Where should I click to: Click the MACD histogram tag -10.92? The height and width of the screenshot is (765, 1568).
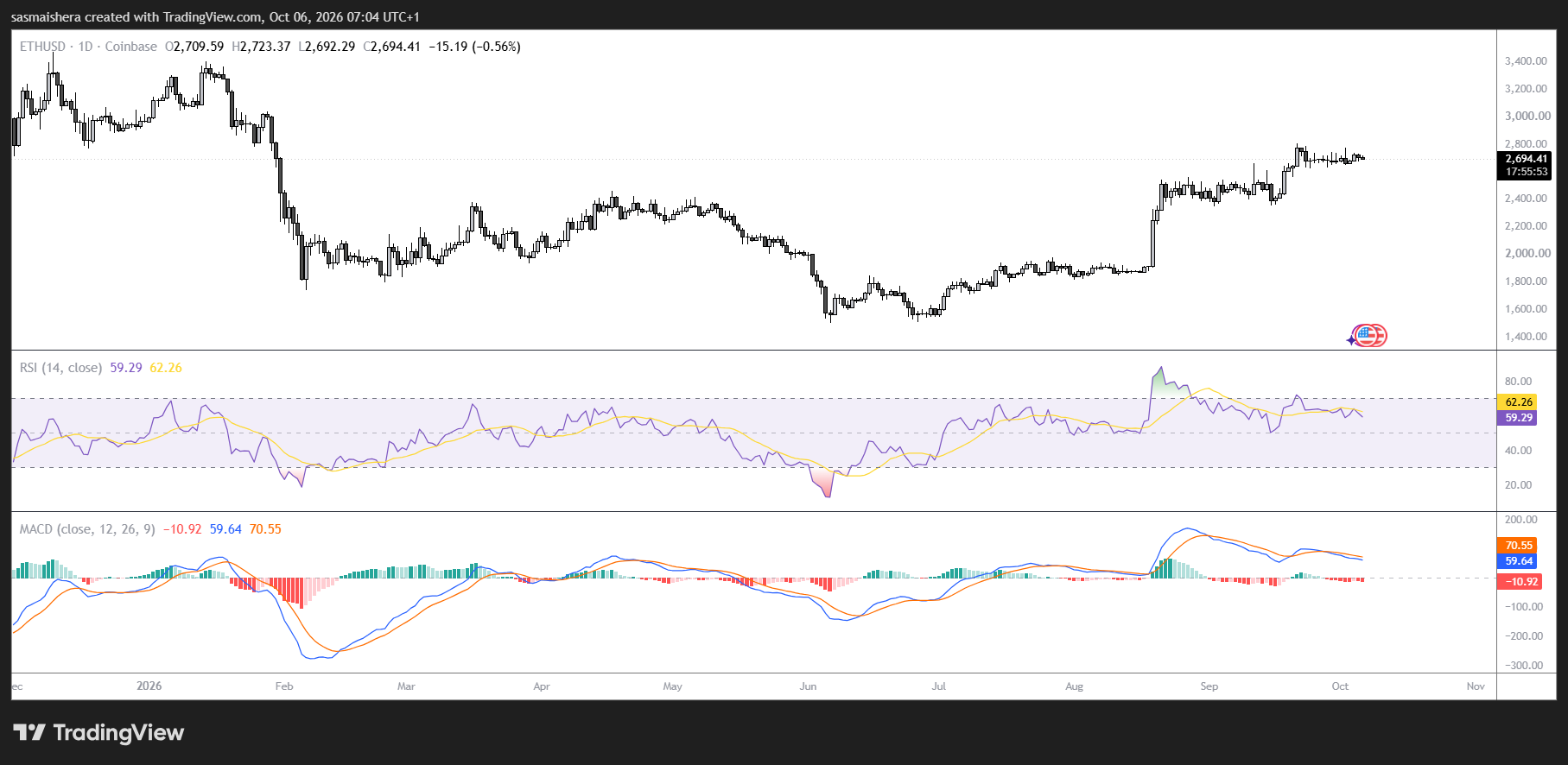coord(1520,582)
